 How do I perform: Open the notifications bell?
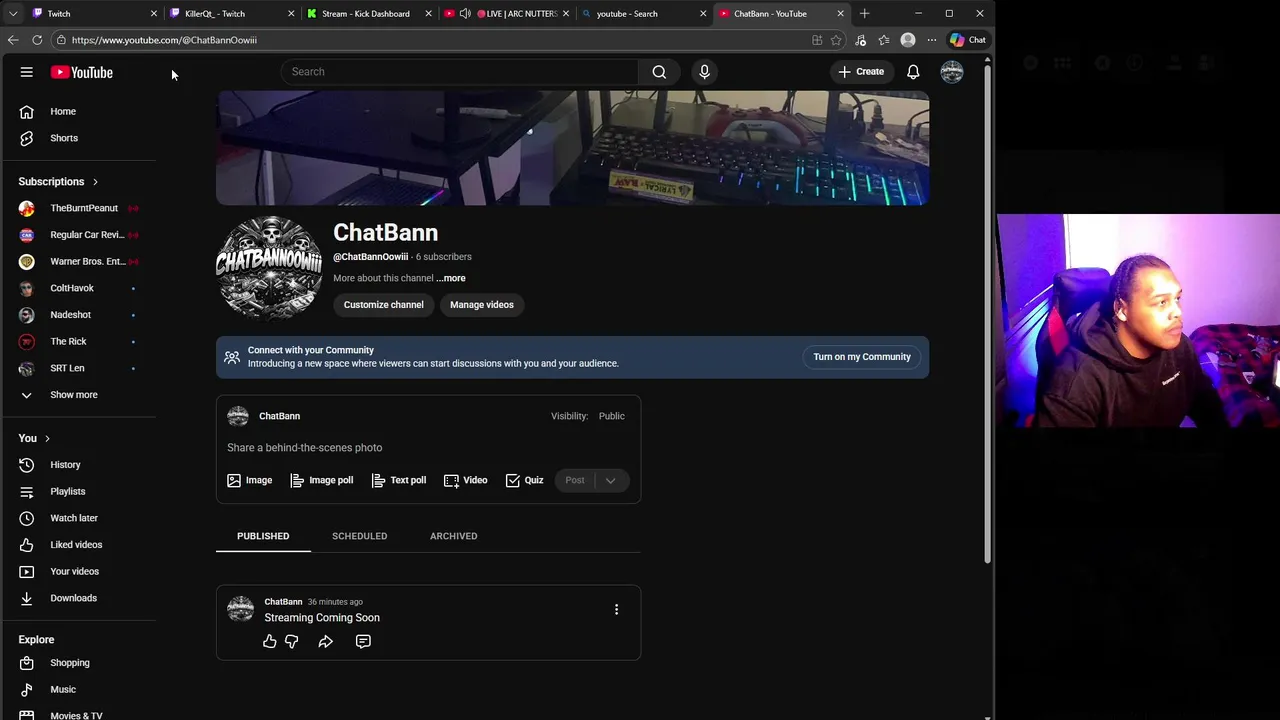(x=913, y=72)
